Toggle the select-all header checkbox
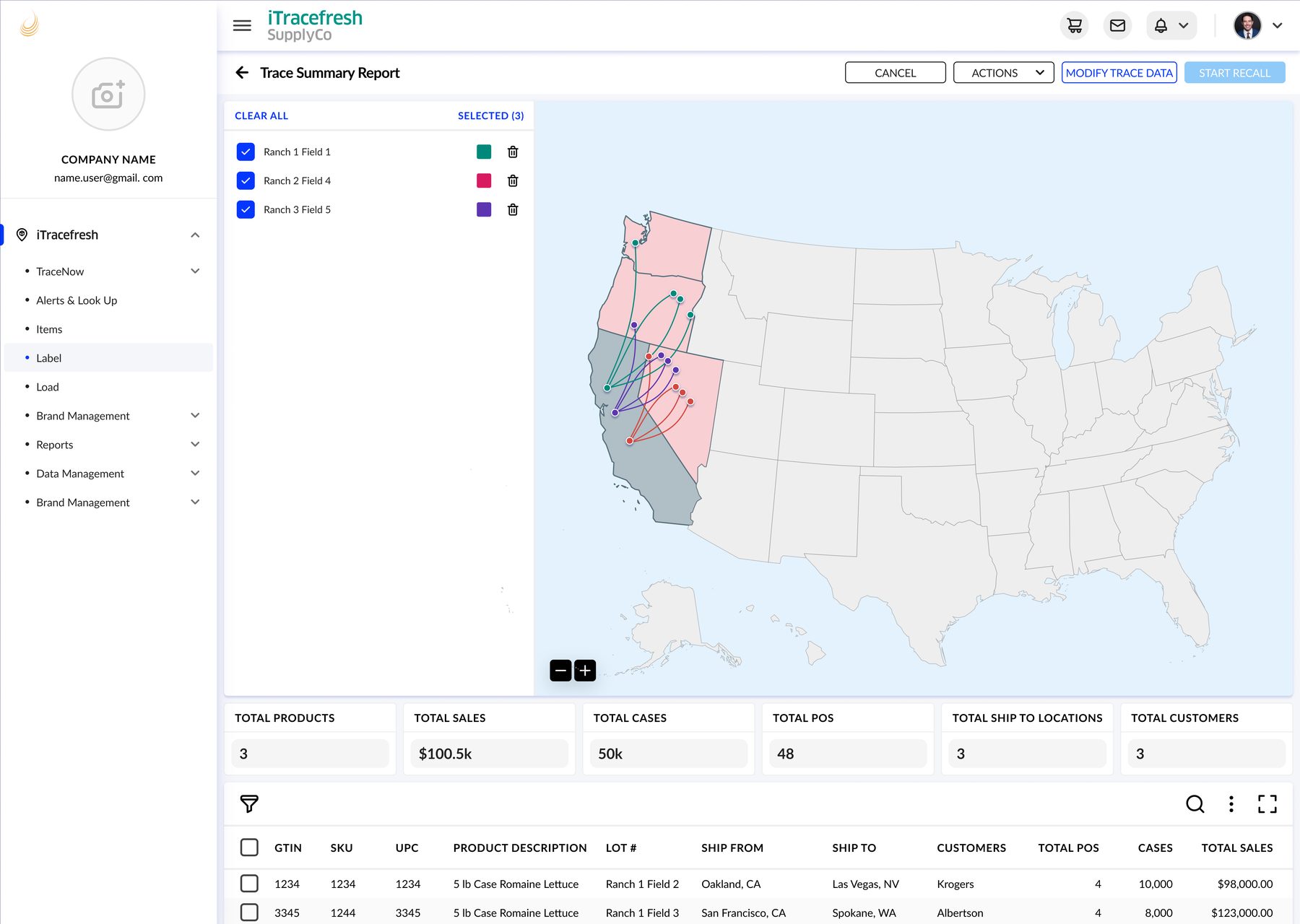This screenshot has width=1300, height=924. tap(249, 847)
